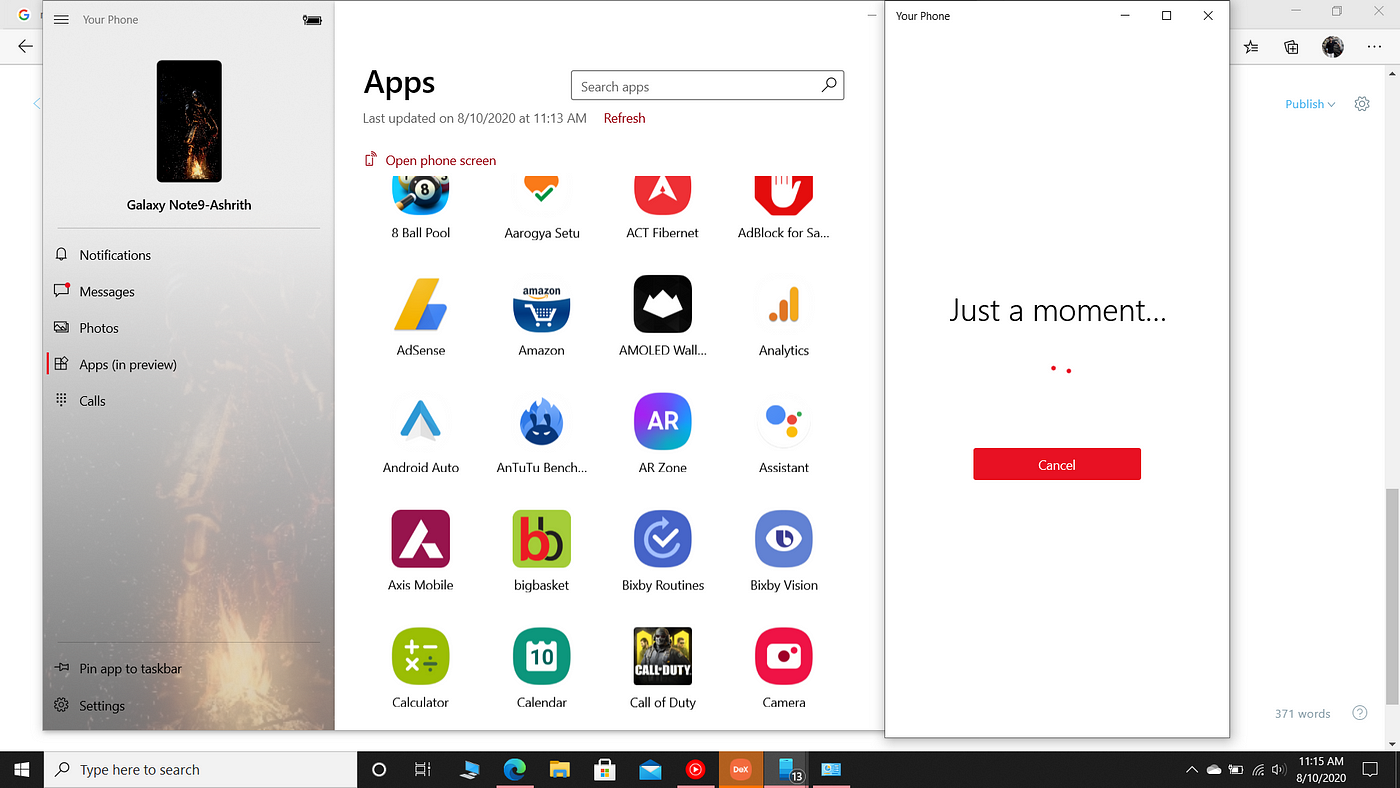1400x788 pixels.
Task: Launch the Analytics app
Action: click(783, 304)
